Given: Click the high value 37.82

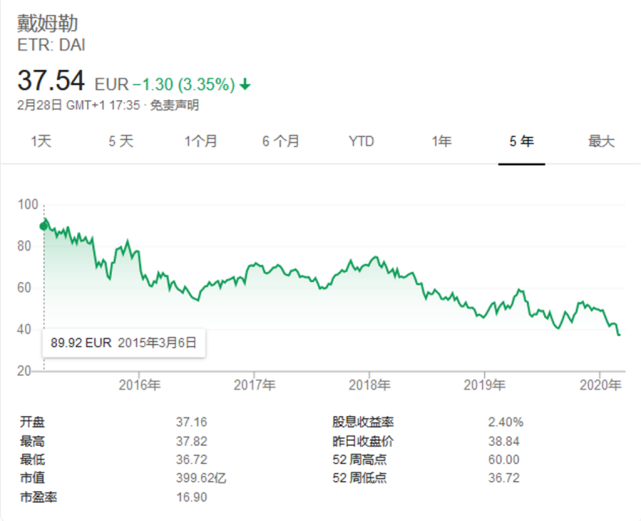Looking at the screenshot, I should pyautogui.click(x=192, y=441).
